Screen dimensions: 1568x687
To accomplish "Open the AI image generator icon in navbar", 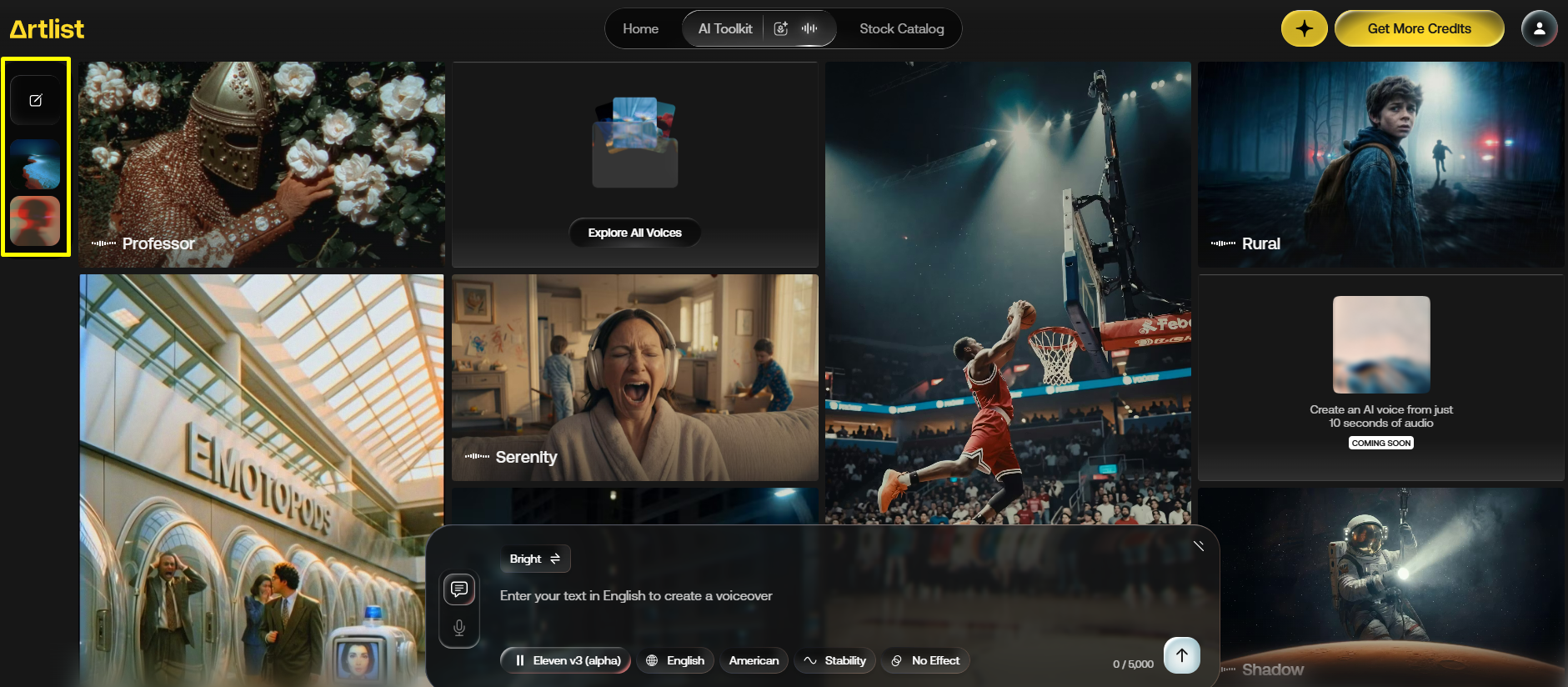I will (781, 29).
